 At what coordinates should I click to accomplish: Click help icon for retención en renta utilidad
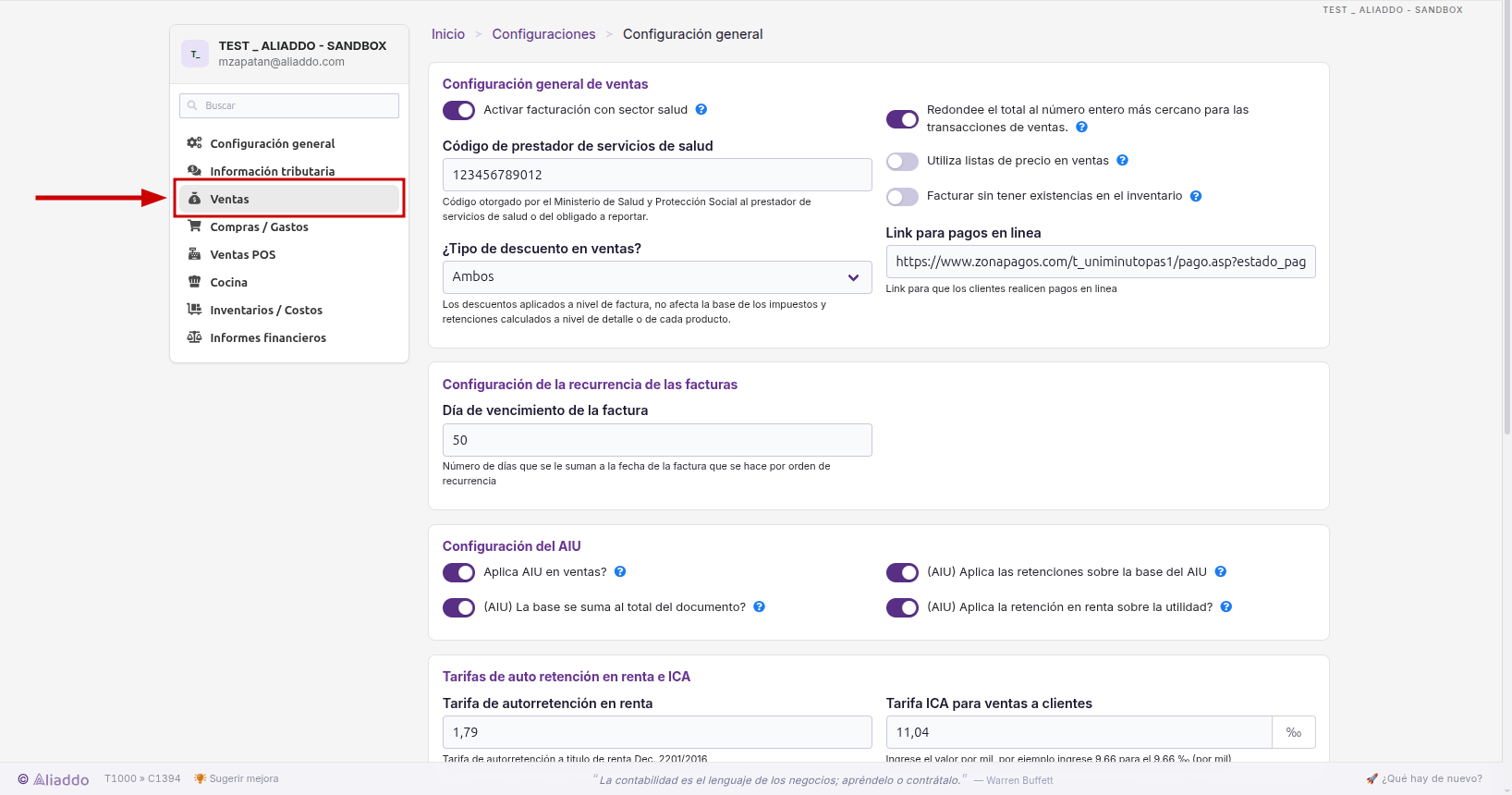coord(1226,606)
